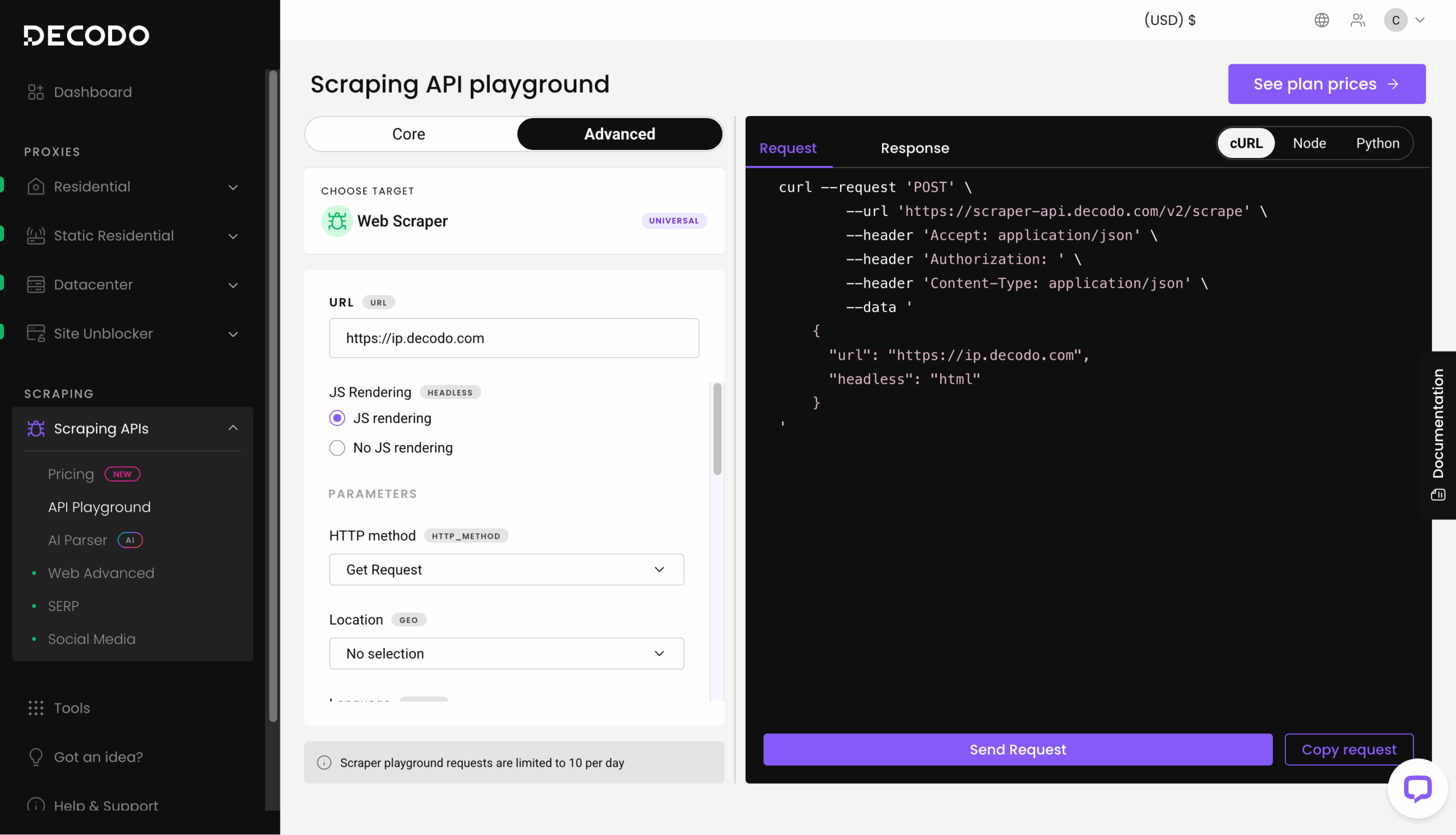The width and height of the screenshot is (1456, 835).
Task: Open Tools in sidebar
Action: (x=72, y=708)
